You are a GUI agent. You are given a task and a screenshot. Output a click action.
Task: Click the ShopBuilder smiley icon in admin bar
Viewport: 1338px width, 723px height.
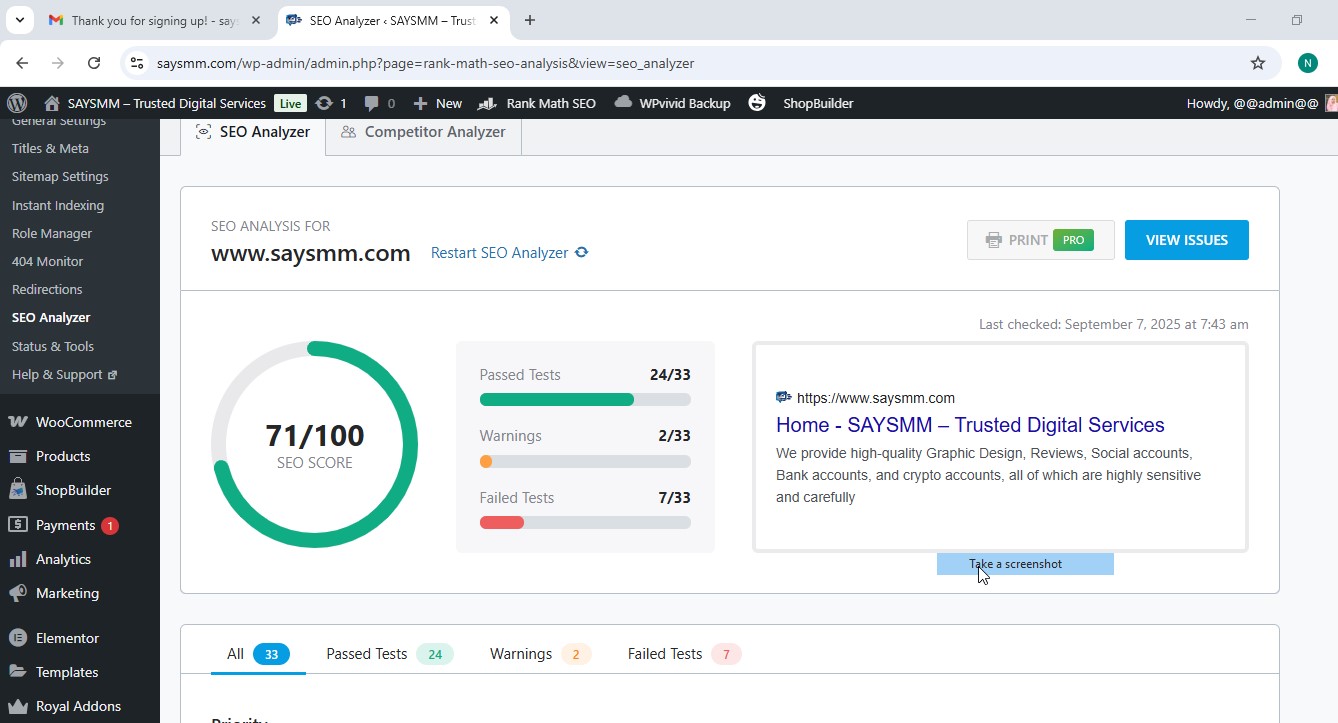pos(757,102)
